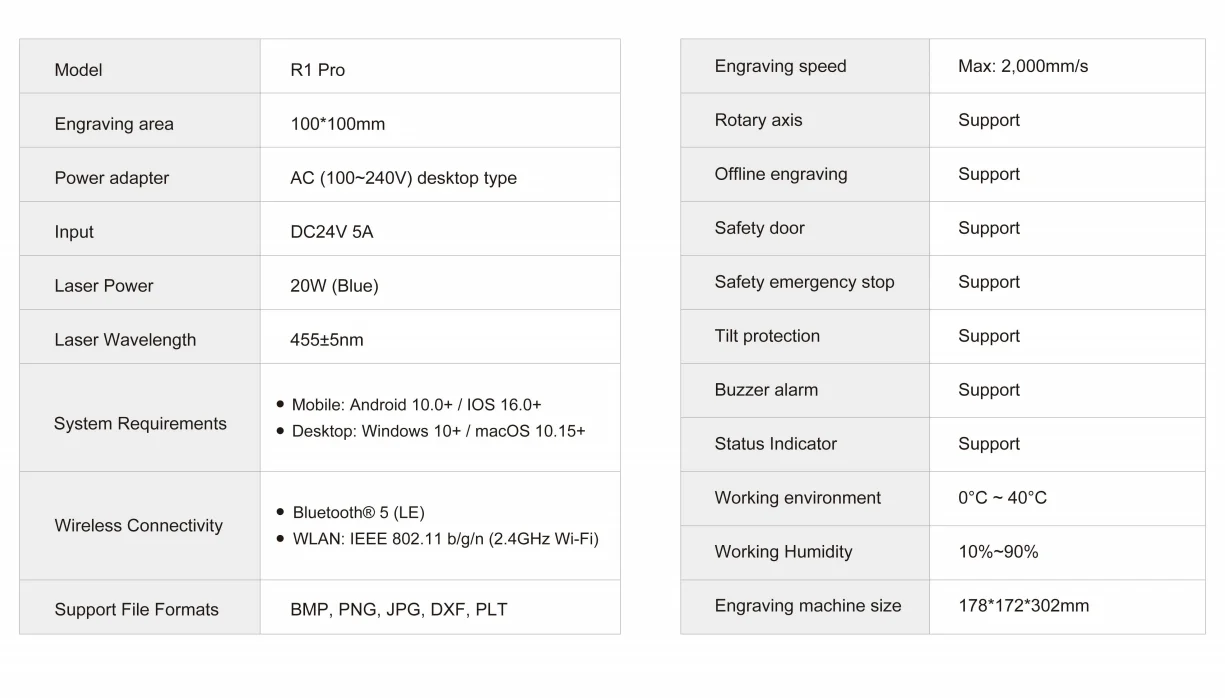1225x698 pixels.
Task: Select the 20W (Blue) laser power value
Action: (334, 286)
